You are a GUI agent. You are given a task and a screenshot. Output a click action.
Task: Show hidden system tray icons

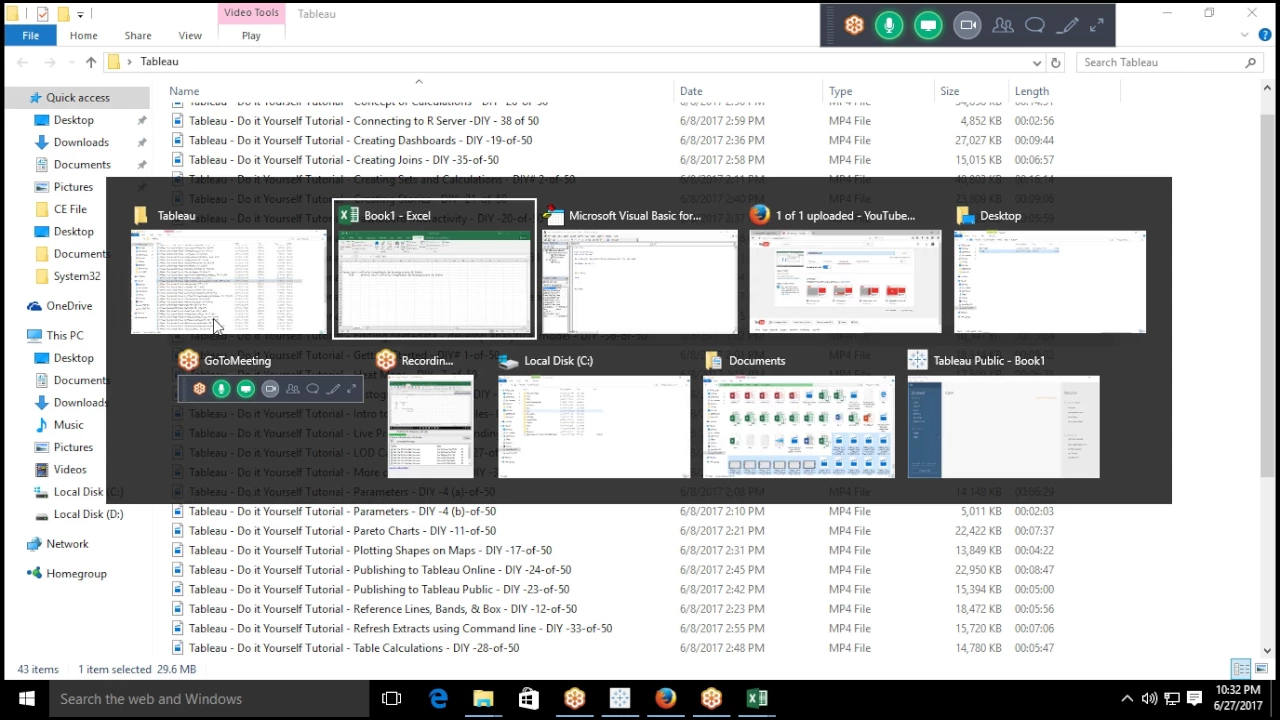tap(1127, 699)
